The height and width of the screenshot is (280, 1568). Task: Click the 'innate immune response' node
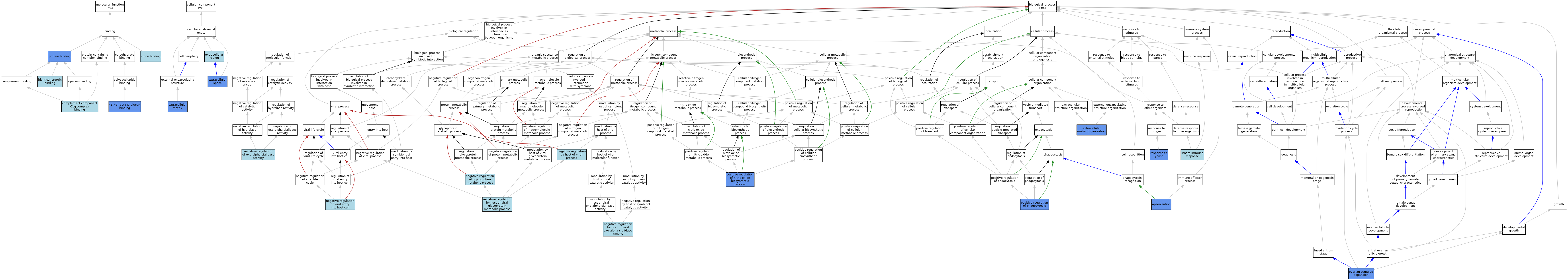[1192, 155]
